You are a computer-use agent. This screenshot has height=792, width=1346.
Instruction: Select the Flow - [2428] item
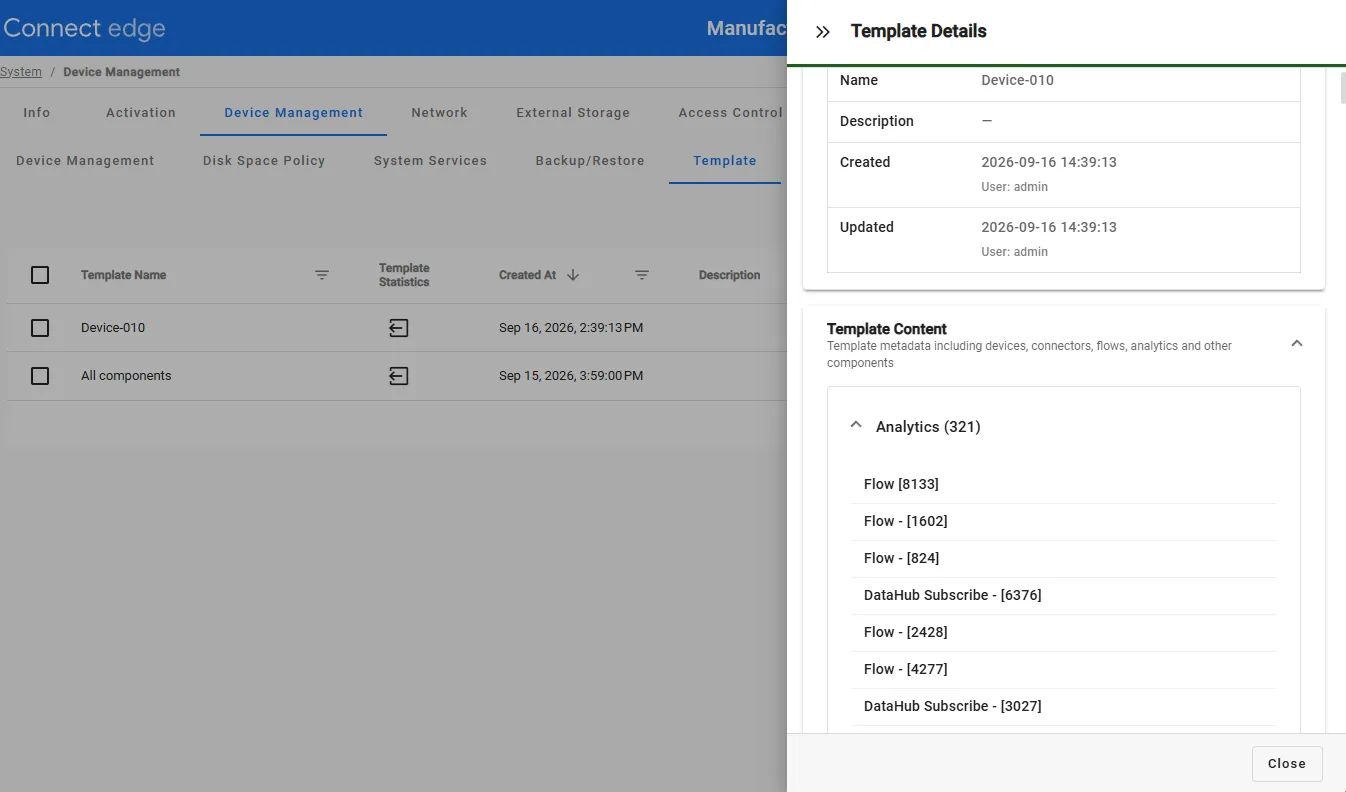[1064, 632]
